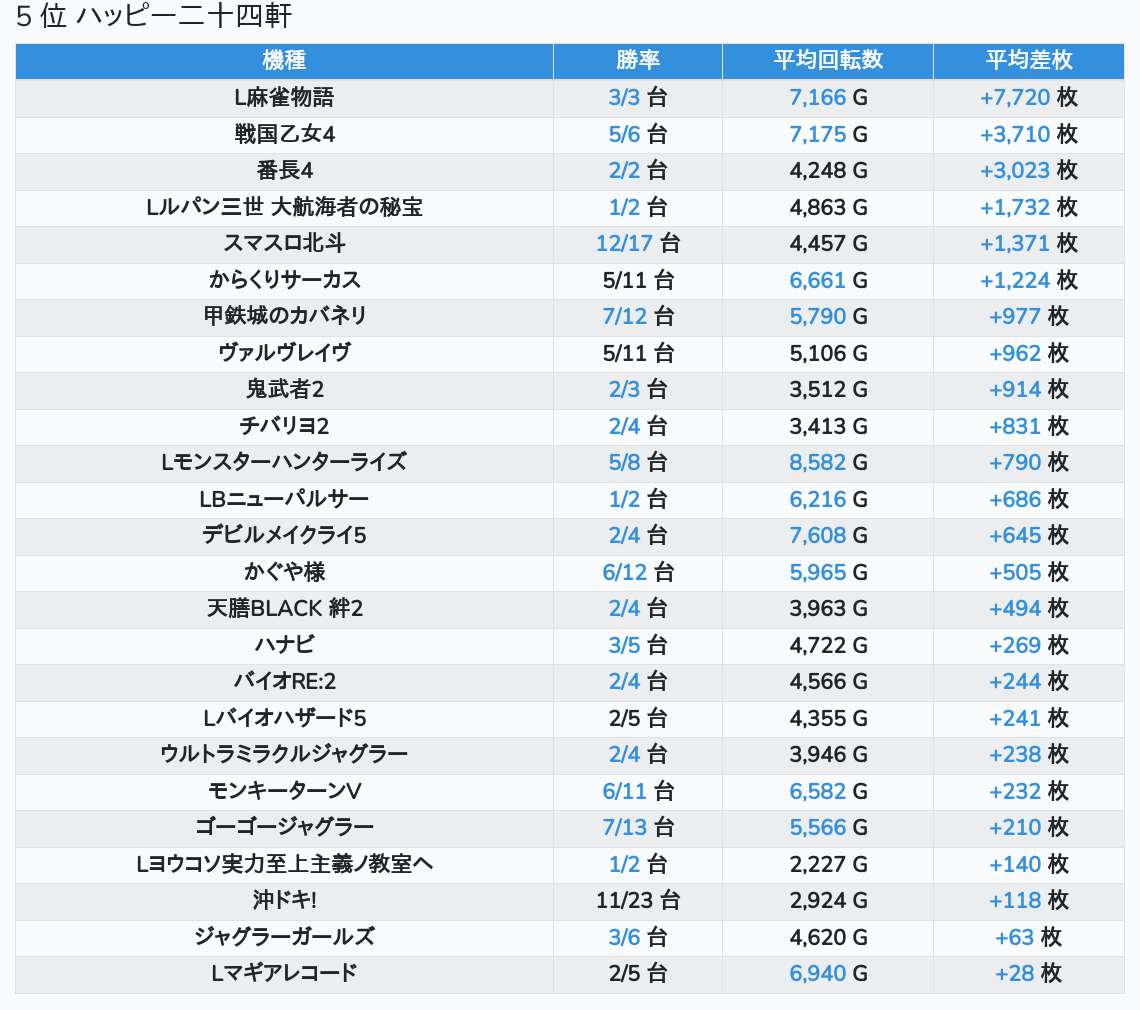This screenshot has width=1140, height=1010.
Task: Click the デビルメイクライ5 machine name
Action: [x=284, y=536]
